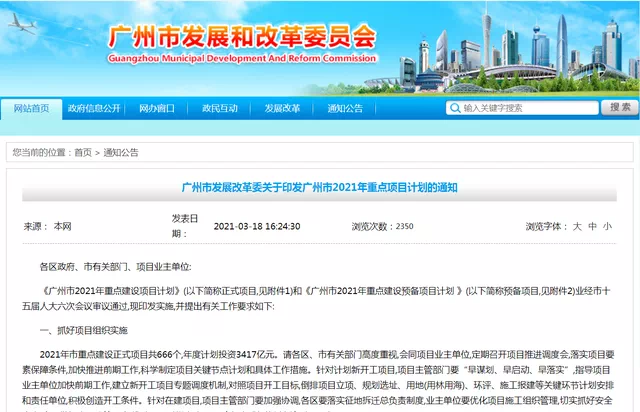Click the 搜索 button
Image resolution: width=640 pixels, height=412 pixels.
click(620, 108)
